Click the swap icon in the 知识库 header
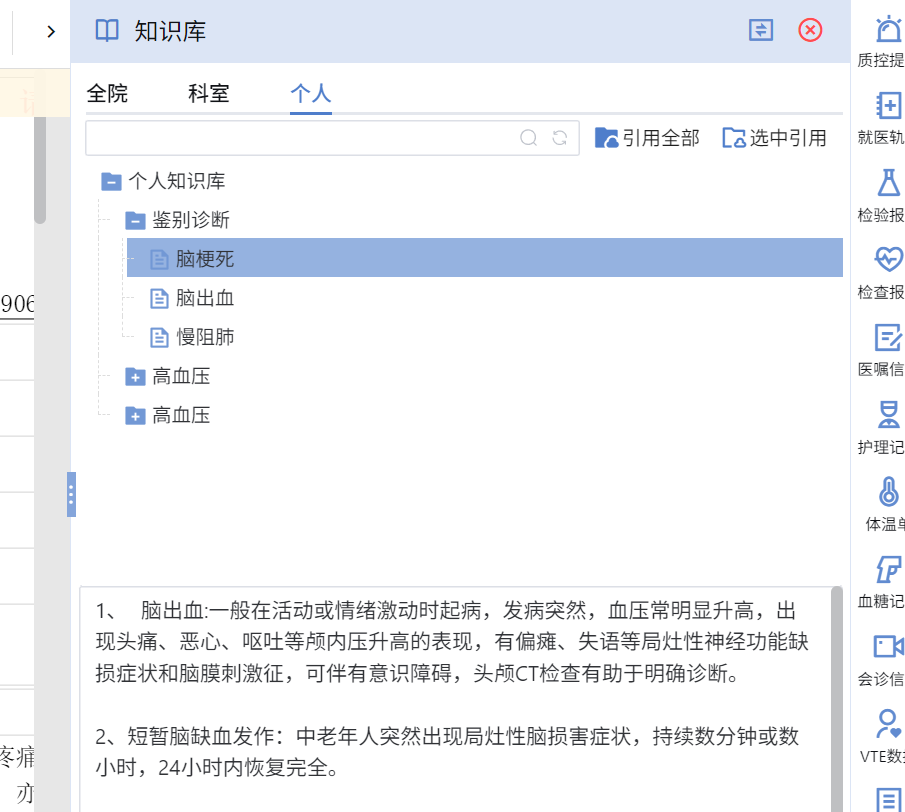905x812 pixels. [761, 30]
